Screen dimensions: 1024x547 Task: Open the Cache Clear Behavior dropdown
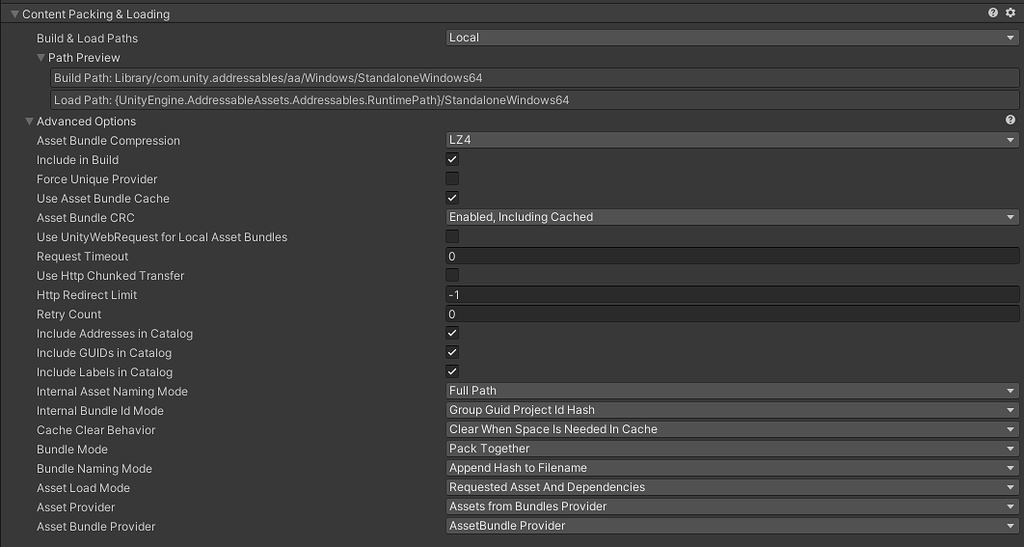(x=732, y=430)
